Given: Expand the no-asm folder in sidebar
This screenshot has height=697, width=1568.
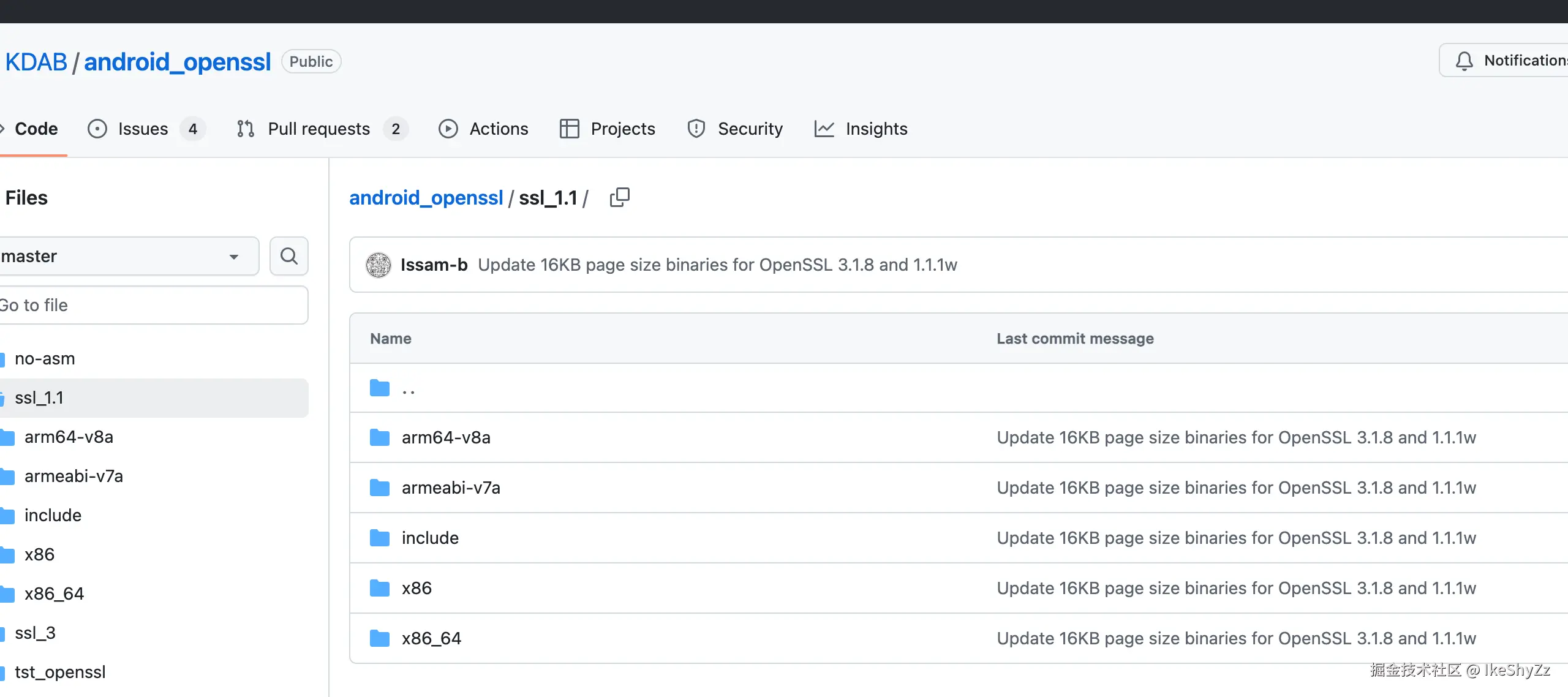Looking at the screenshot, I should click(44, 359).
